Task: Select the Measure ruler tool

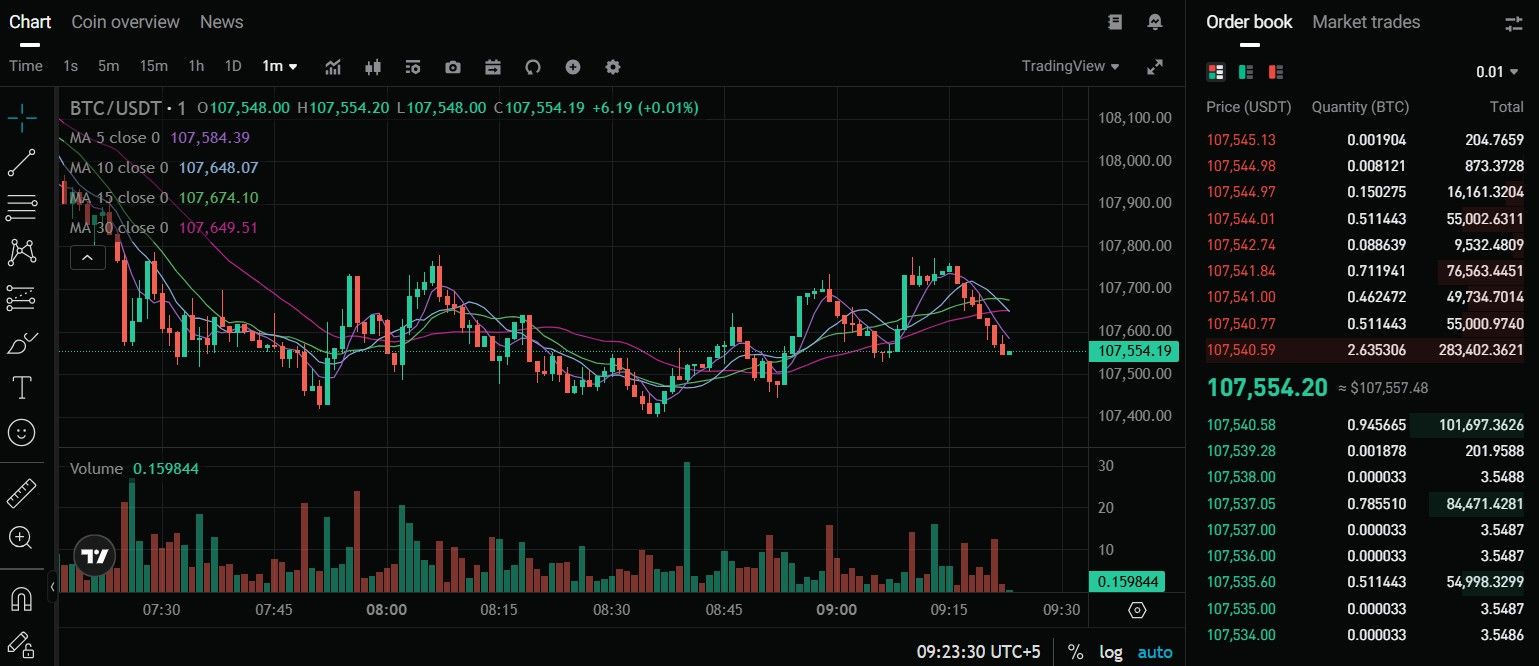Action: 22,492
